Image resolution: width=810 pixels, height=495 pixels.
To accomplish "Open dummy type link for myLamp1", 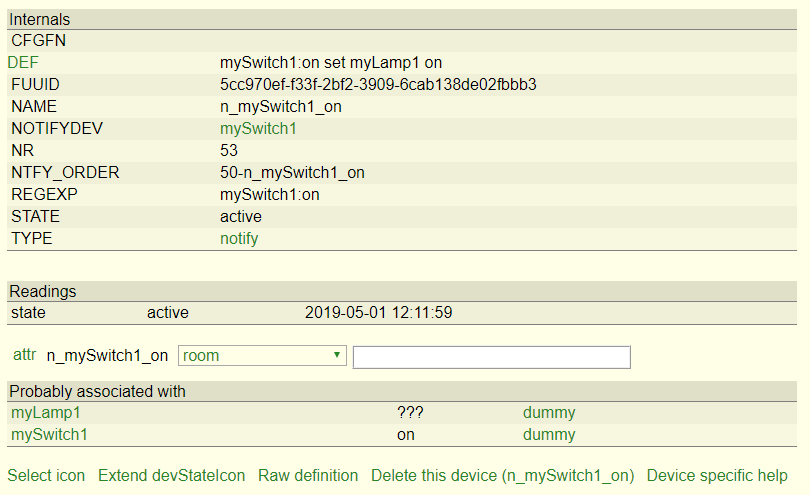I will [549, 413].
